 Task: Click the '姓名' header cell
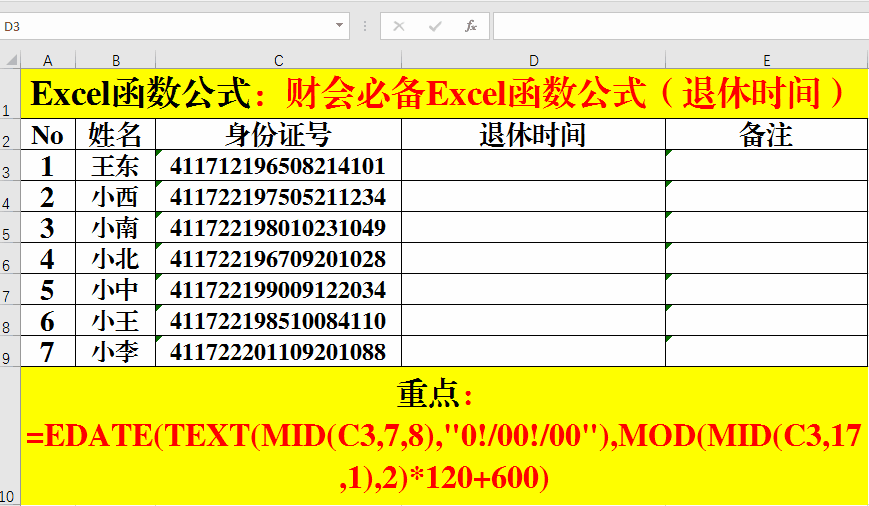(x=115, y=134)
